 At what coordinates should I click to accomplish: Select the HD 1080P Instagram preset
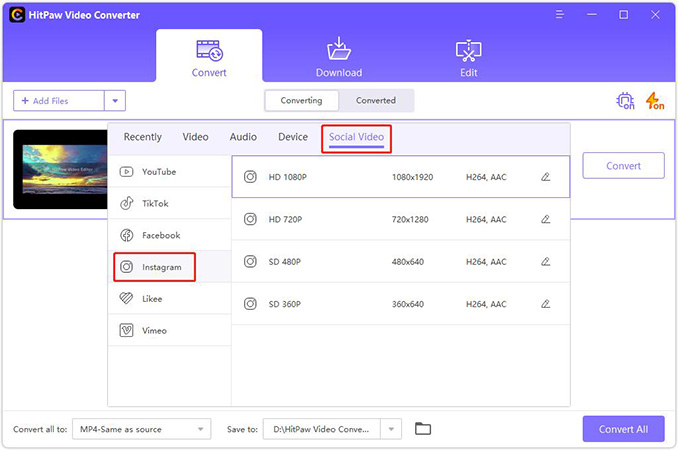[400, 177]
